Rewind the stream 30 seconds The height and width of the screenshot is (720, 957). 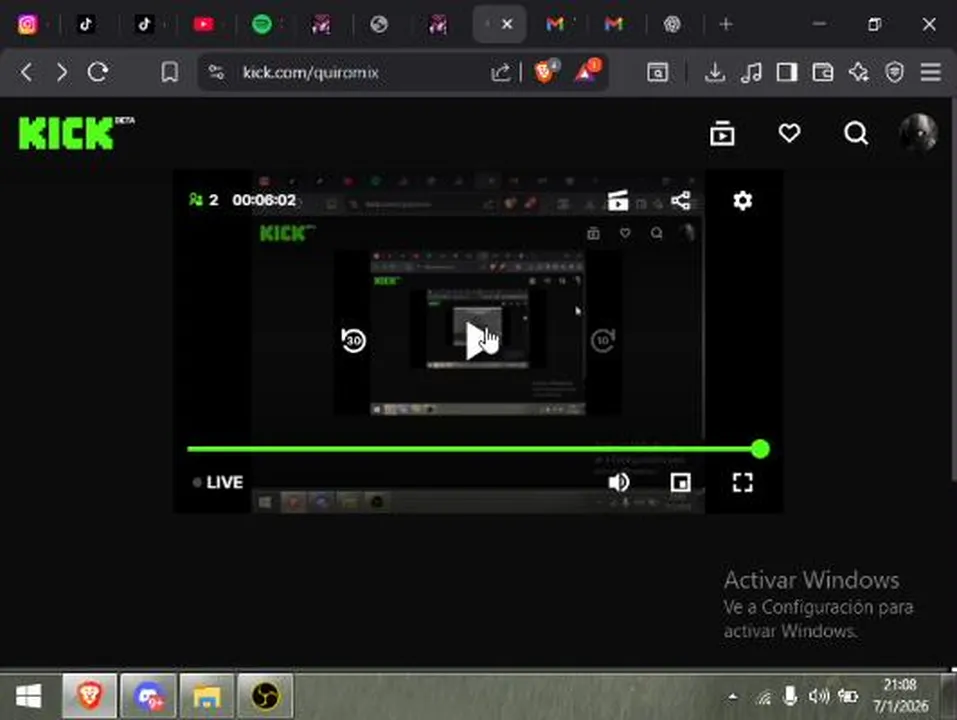click(353, 340)
